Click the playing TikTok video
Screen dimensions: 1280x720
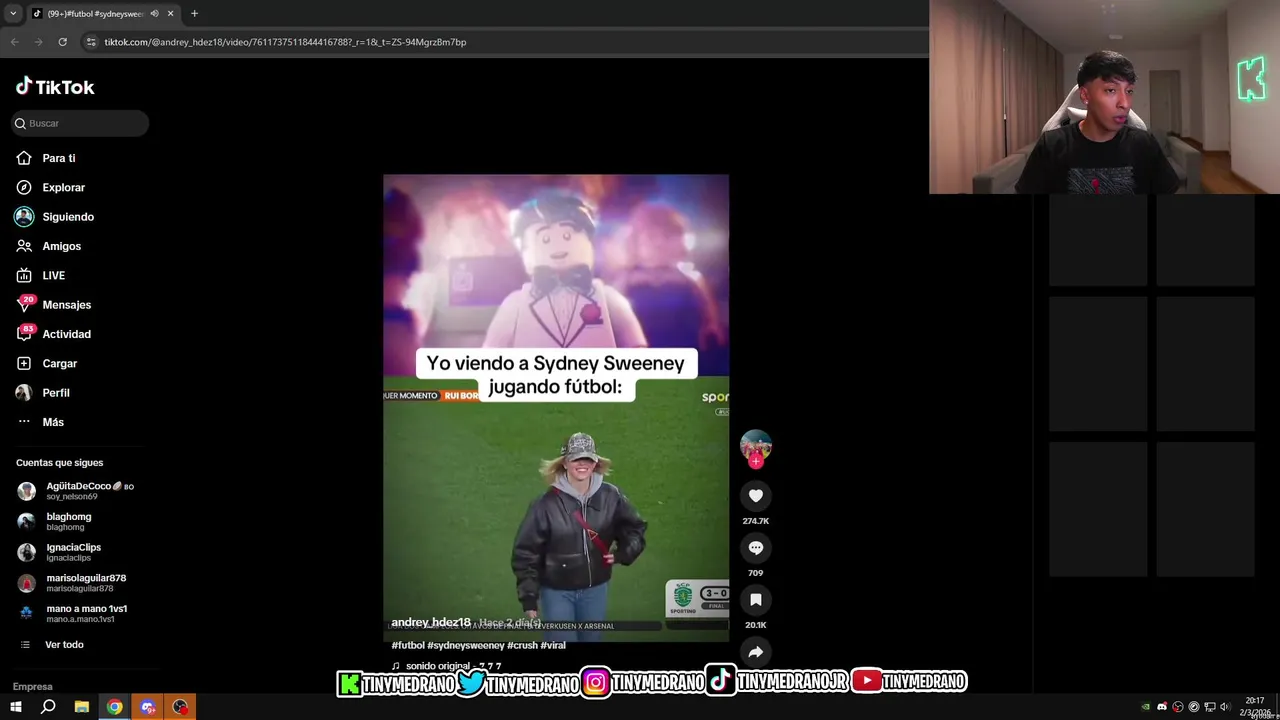click(x=556, y=408)
